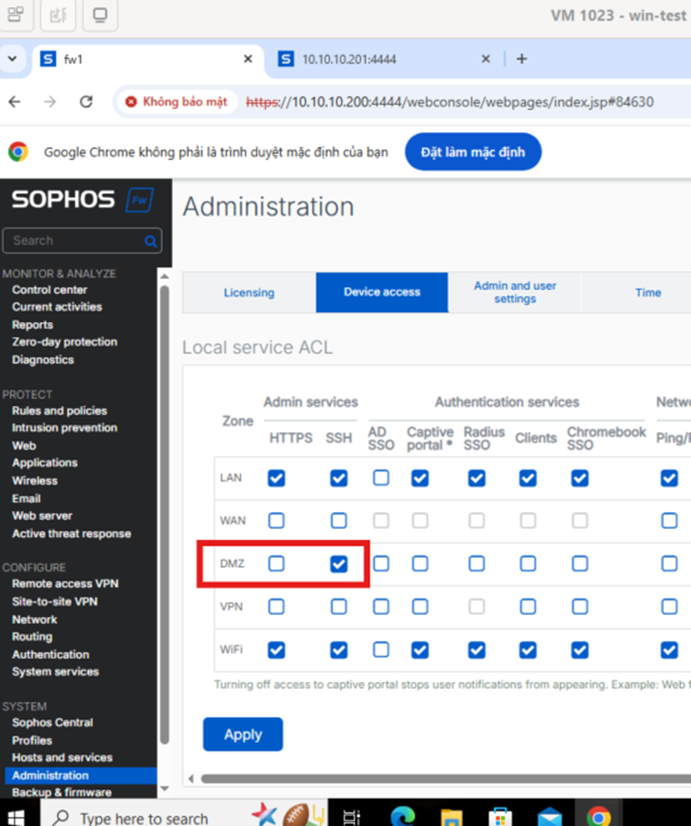Uncheck SSH checkbox for DMZ zone
The image size is (691, 826).
pyautogui.click(x=339, y=564)
